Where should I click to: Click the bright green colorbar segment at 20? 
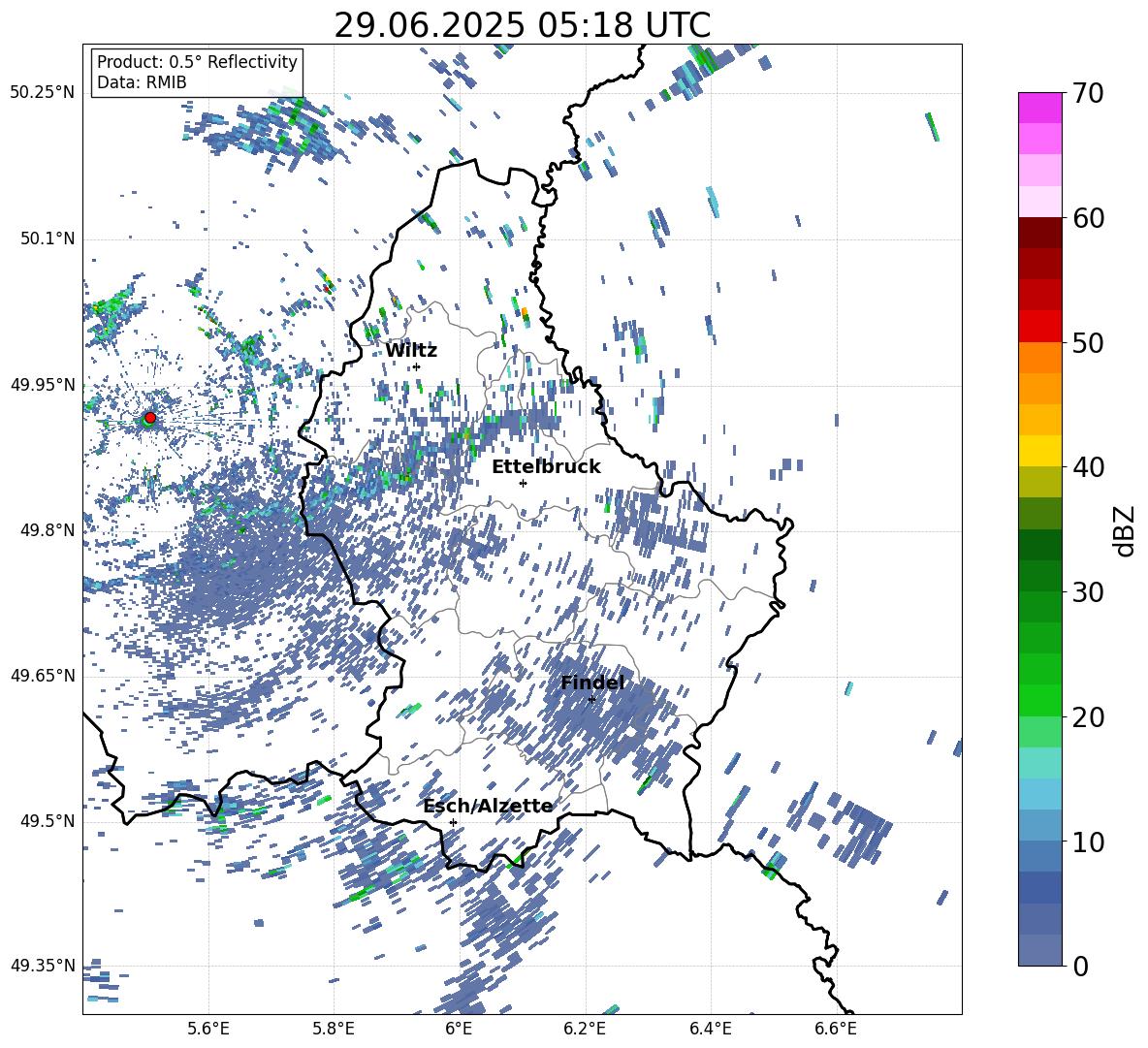click(1039, 700)
